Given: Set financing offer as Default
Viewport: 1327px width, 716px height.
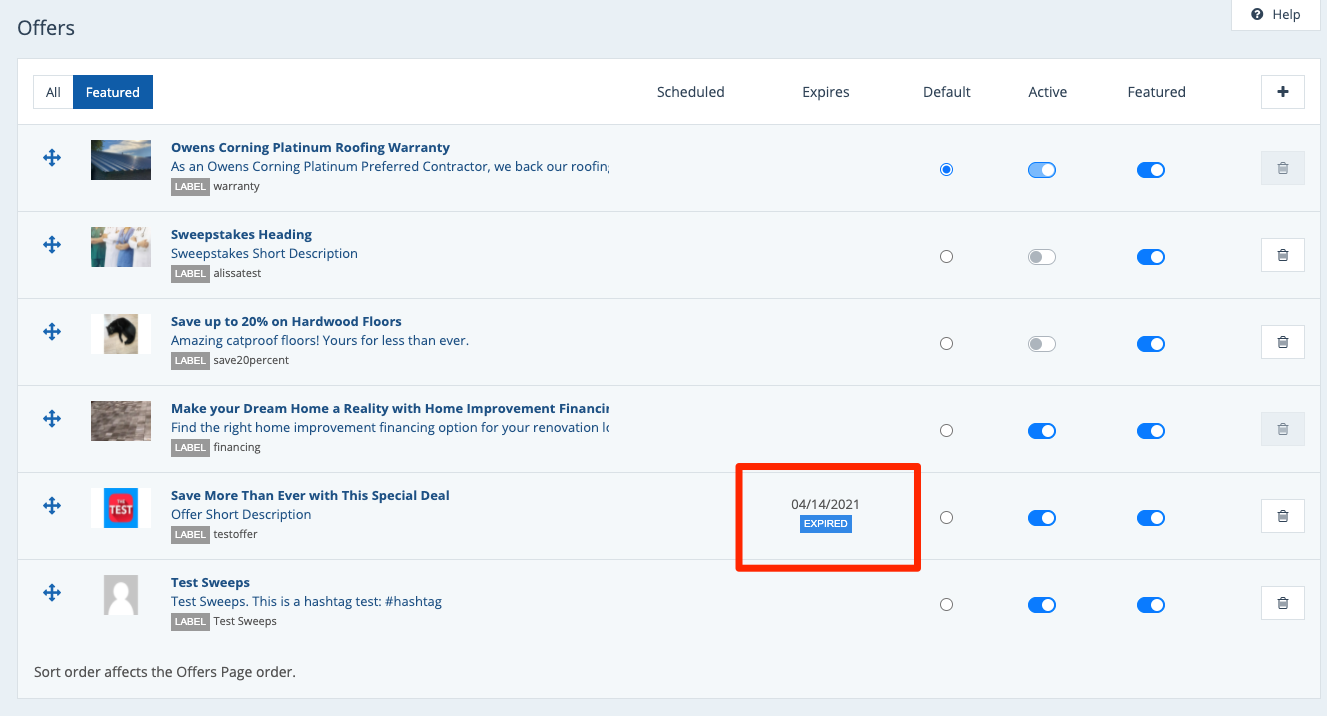Looking at the screenshot, I should [x=946, y=431].
